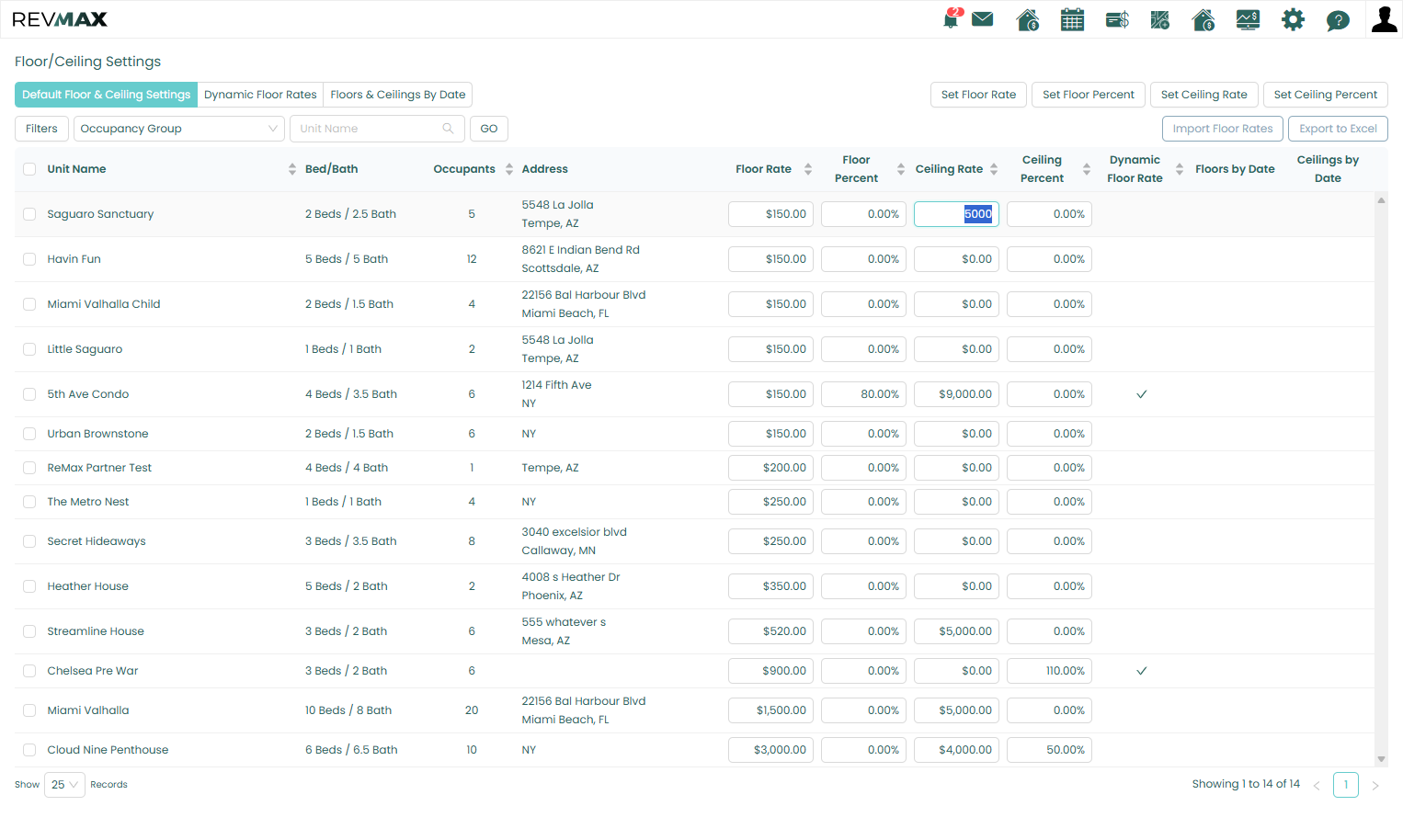
Task: Click the Export to Excel button
Action: click(x=1338, y=129)
